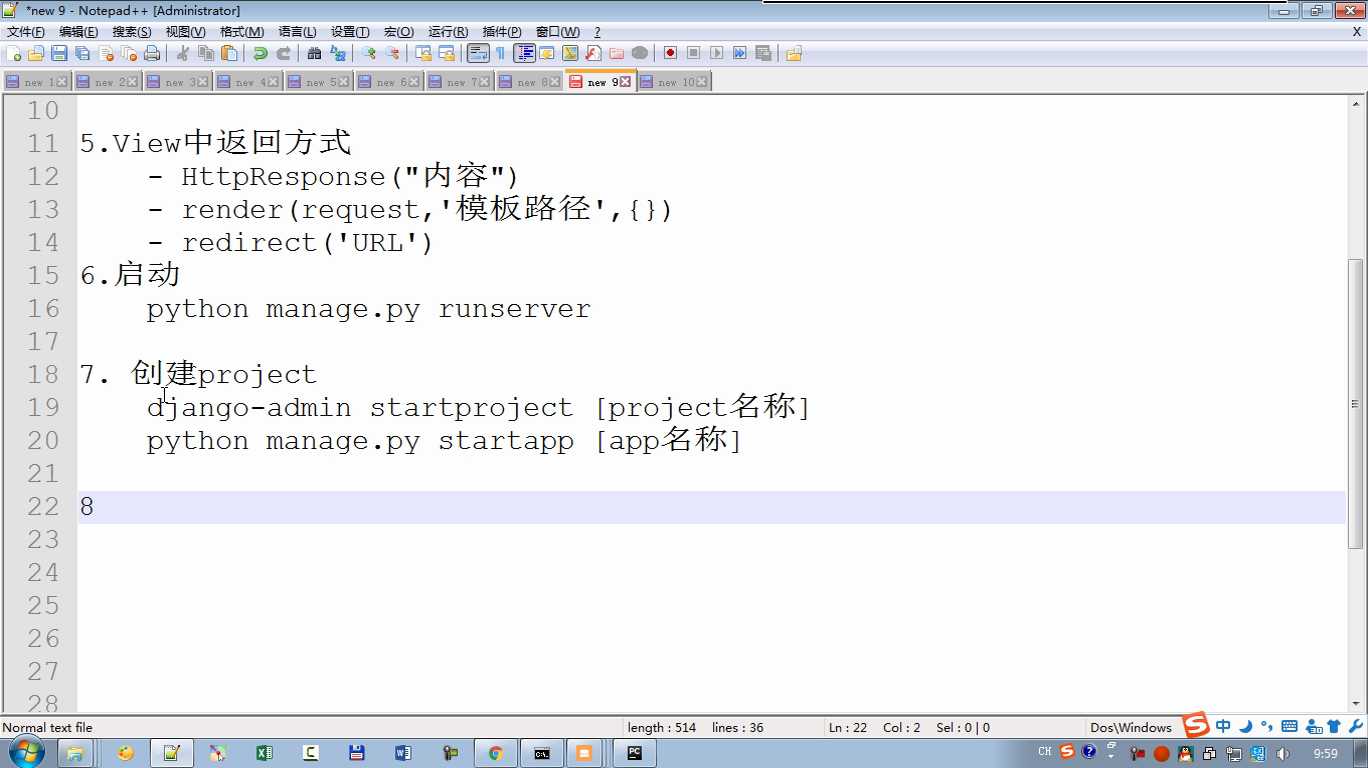The width and height of the screenshot is (1368, 768).
Task: Open Word from the taskbar
Action: point(403,753)
